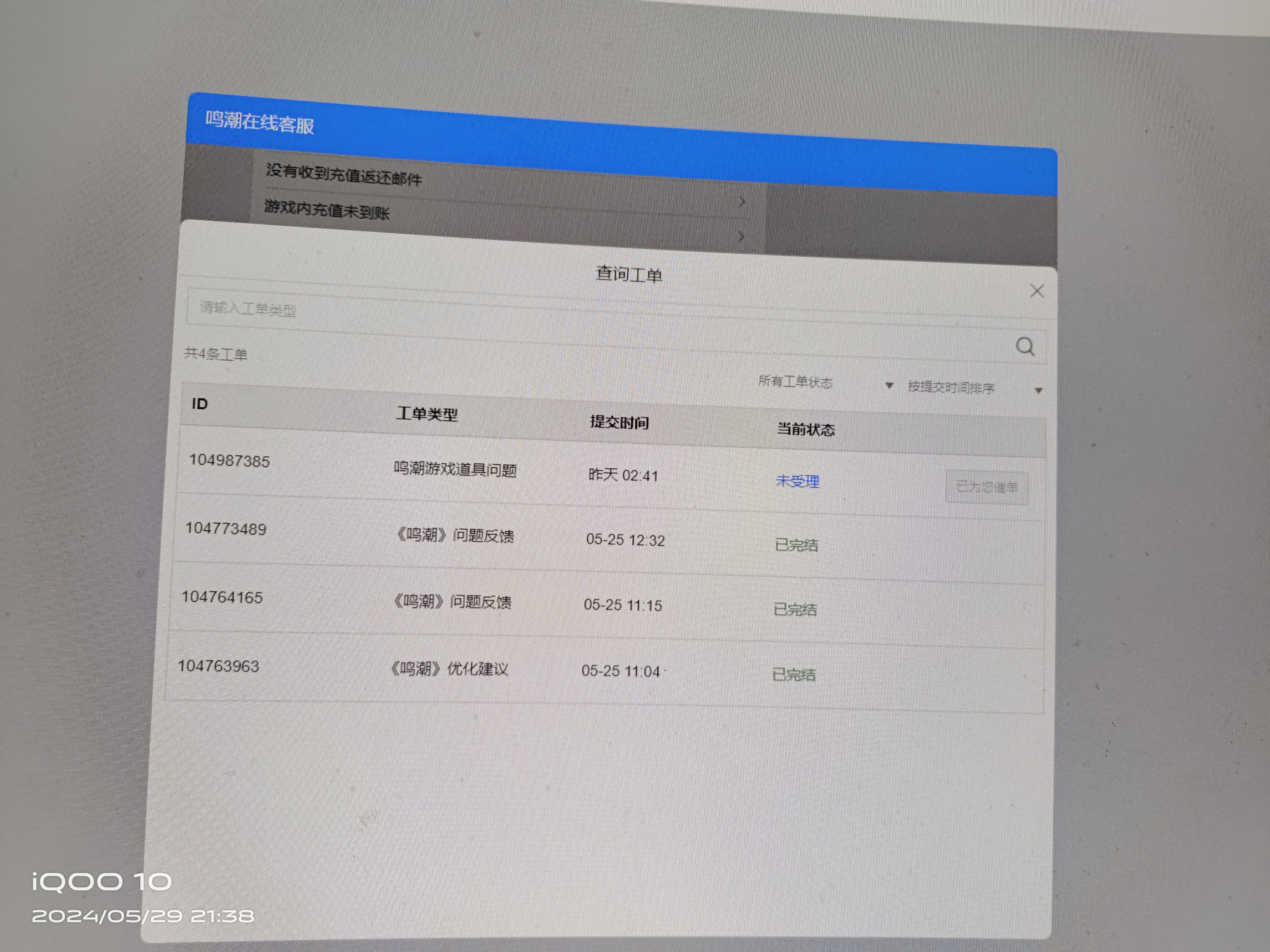Image resolution: width=1270 pixels, height=952 pixels.
Task: Expand chevron beside 游戏内充值未到账
Action: pyautogui.click(x=741, y=236)
